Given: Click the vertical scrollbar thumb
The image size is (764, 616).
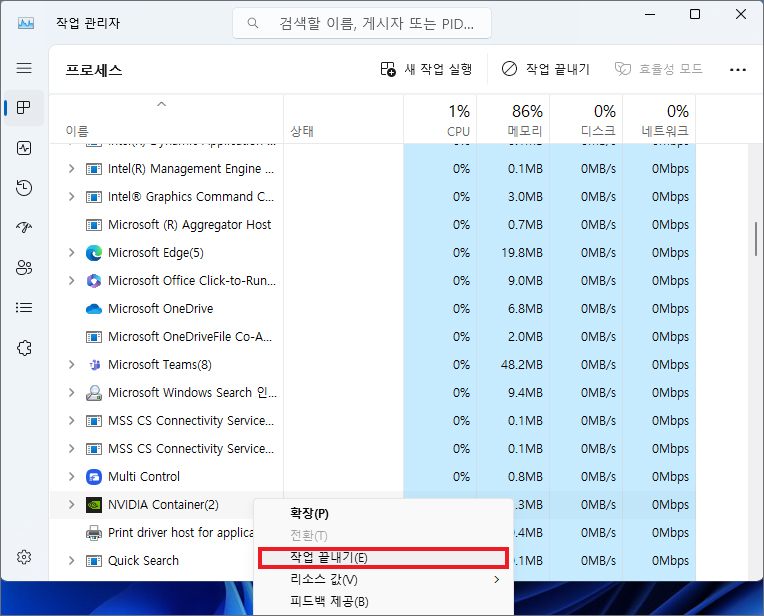Looking at the screenshot, I should pos(756,239).
